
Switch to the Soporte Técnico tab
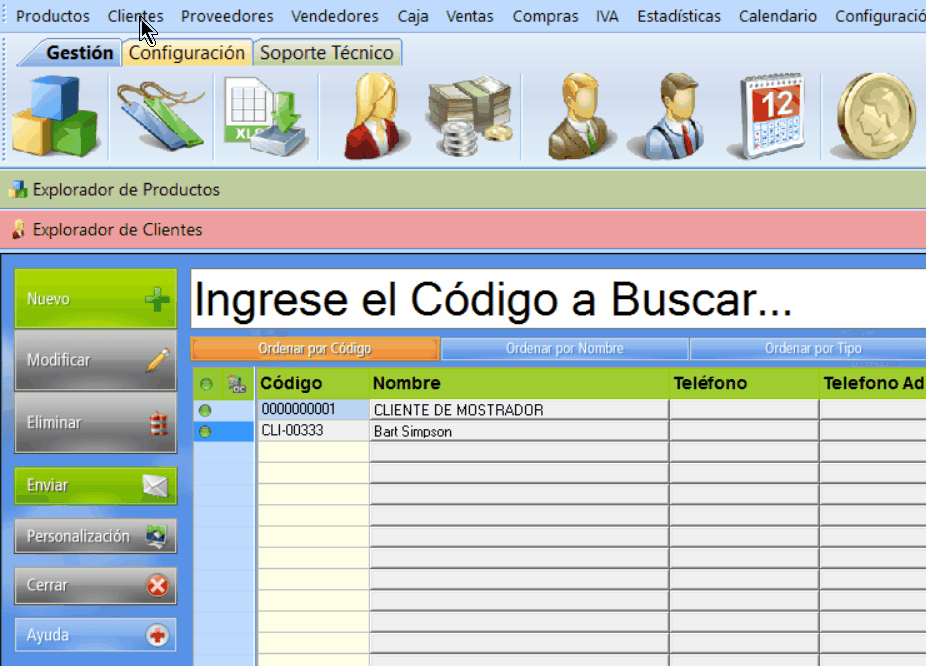click(330, 52)
